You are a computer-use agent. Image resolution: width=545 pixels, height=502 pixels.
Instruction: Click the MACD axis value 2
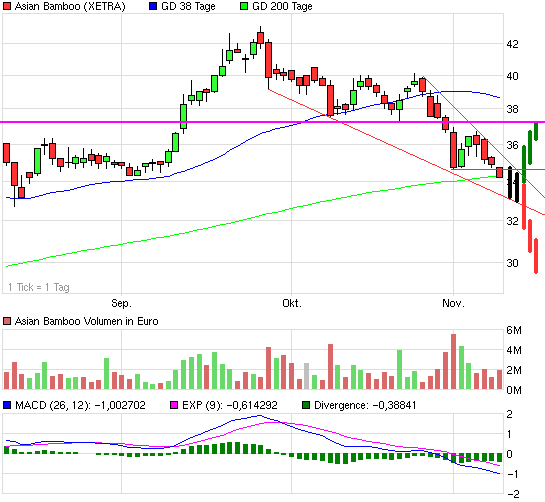[x=510, y=414]
